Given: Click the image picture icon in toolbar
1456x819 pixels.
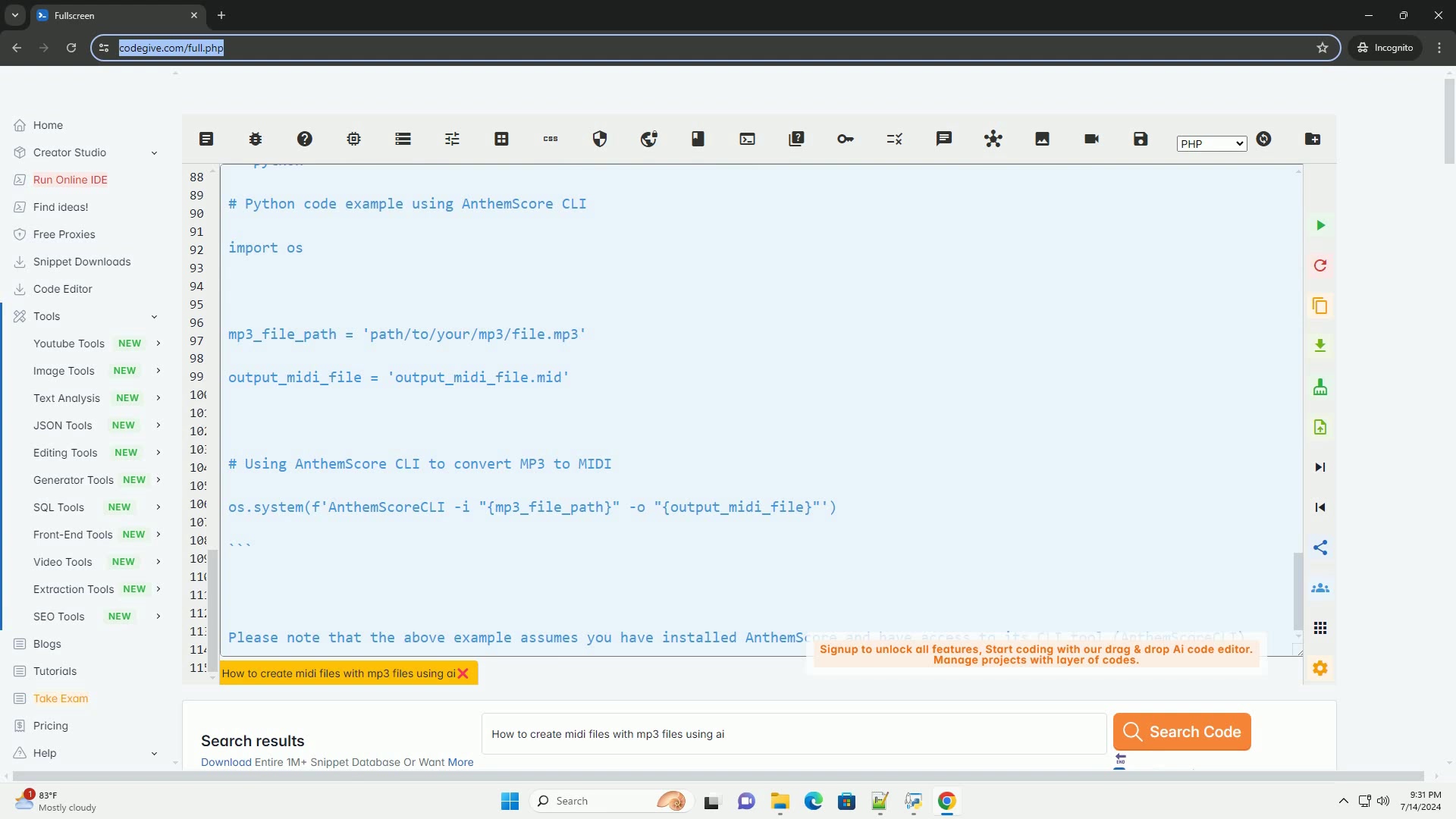Looking at the screenshot, I should tap(1043, 139).
